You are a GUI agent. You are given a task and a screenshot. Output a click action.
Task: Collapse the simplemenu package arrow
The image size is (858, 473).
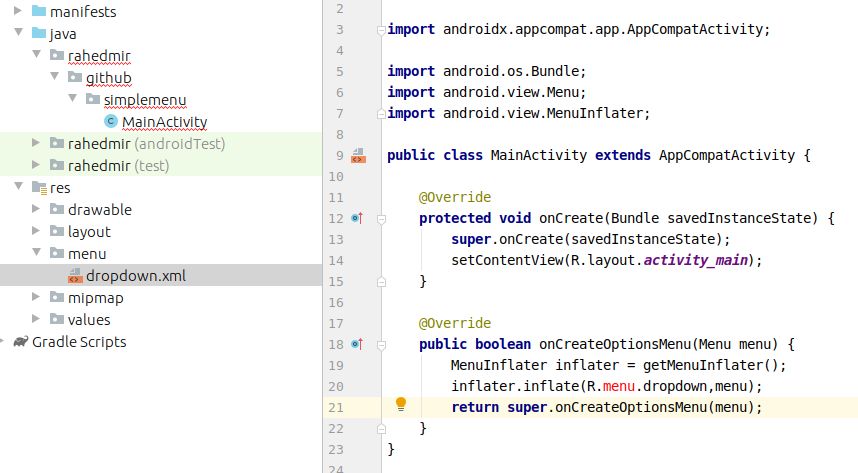pyautogui.click(x=72, y=98)
